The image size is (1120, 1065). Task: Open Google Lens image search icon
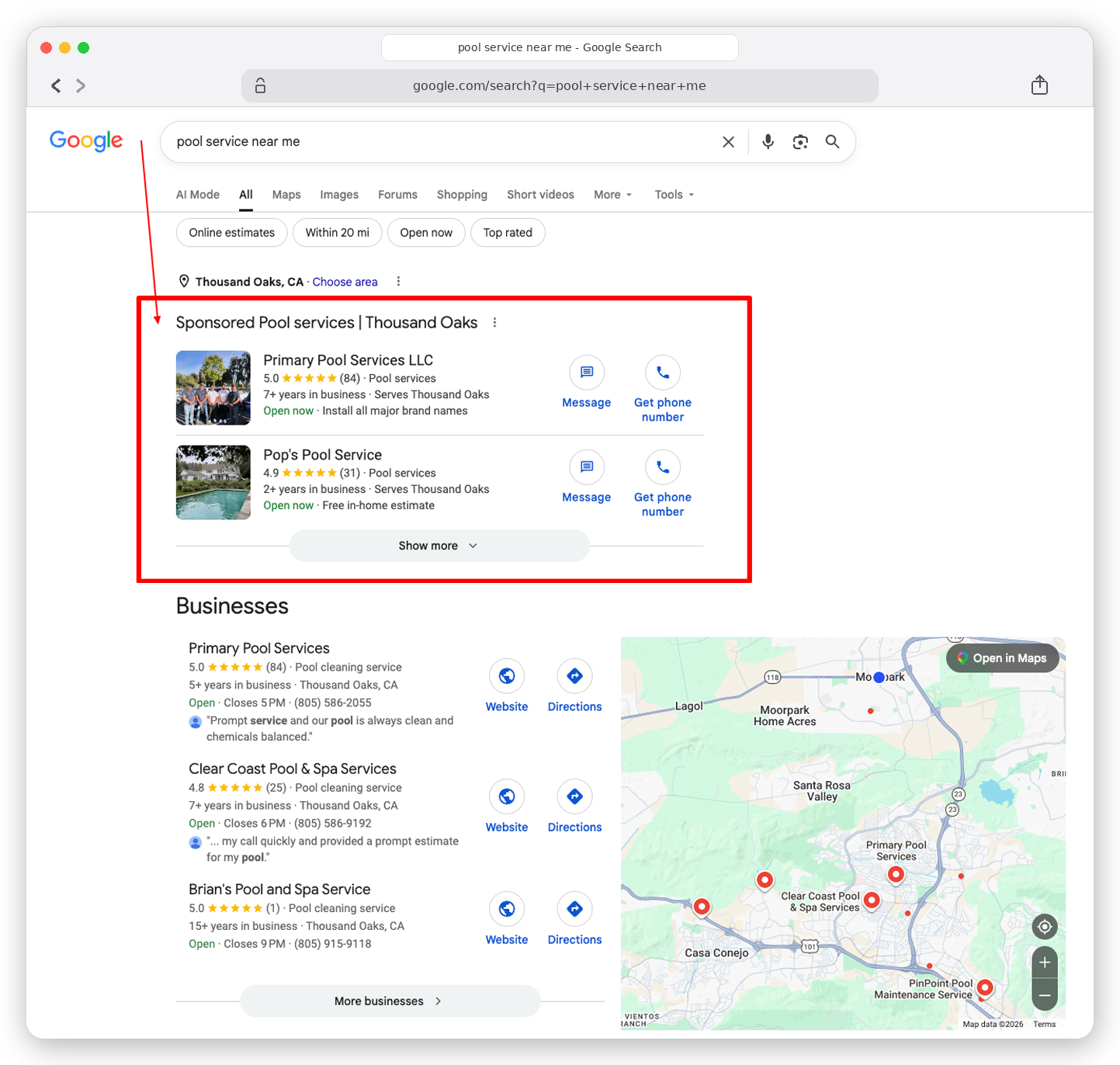click(x=800, y=141)
